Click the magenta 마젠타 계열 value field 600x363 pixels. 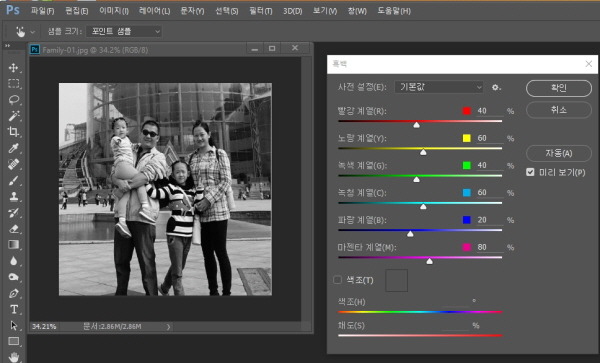coord(489,247)
